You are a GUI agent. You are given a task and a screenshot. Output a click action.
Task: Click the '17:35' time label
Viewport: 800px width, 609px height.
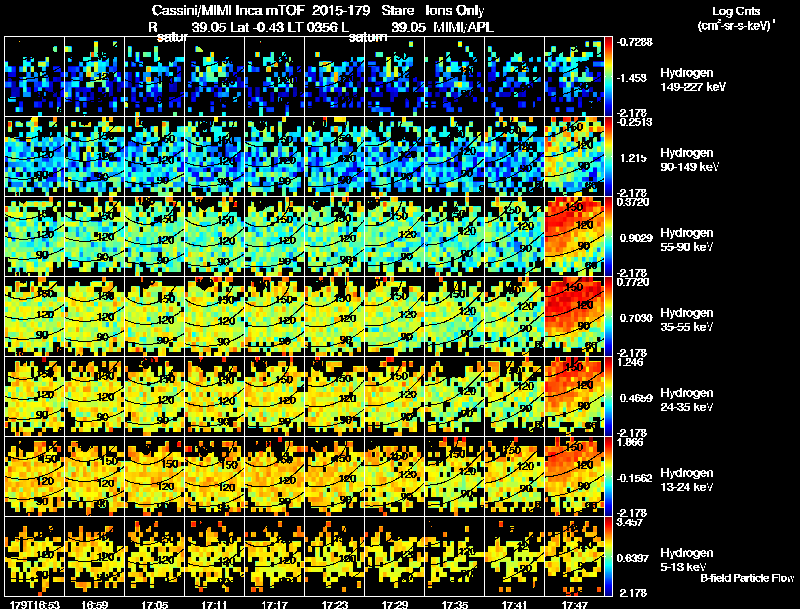coord(455,605)
